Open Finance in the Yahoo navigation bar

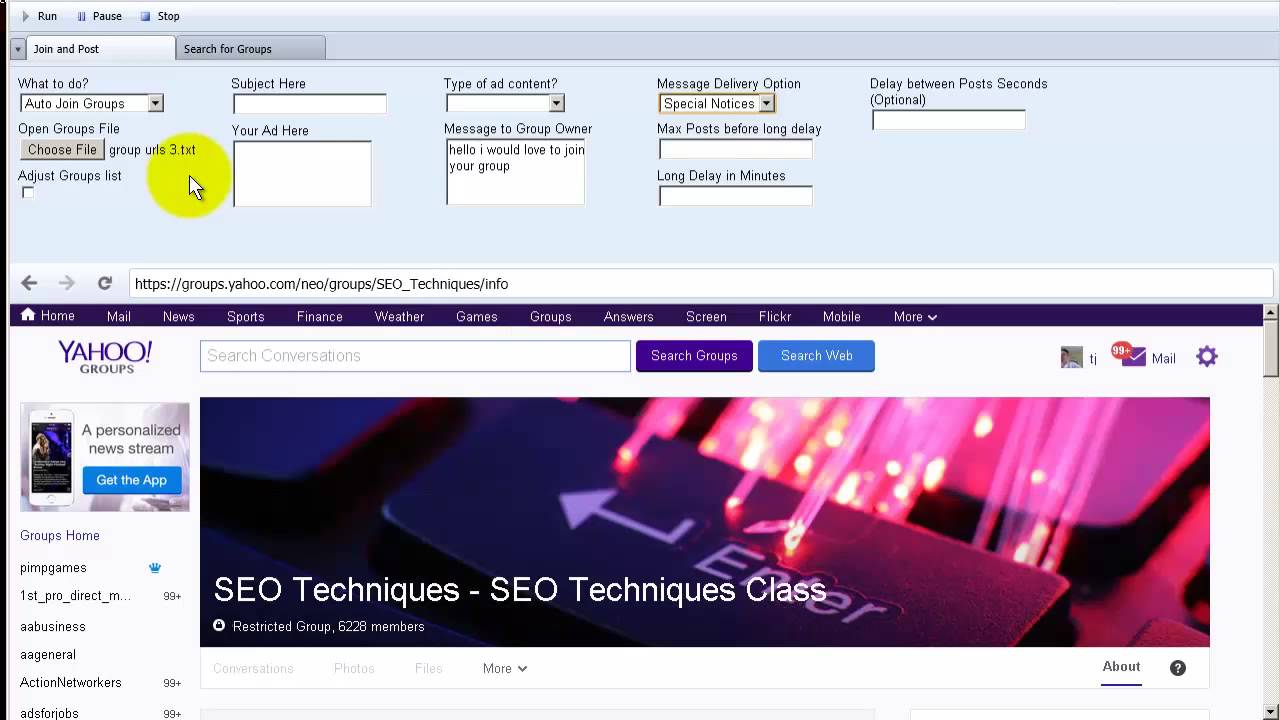tap(320, 316)
